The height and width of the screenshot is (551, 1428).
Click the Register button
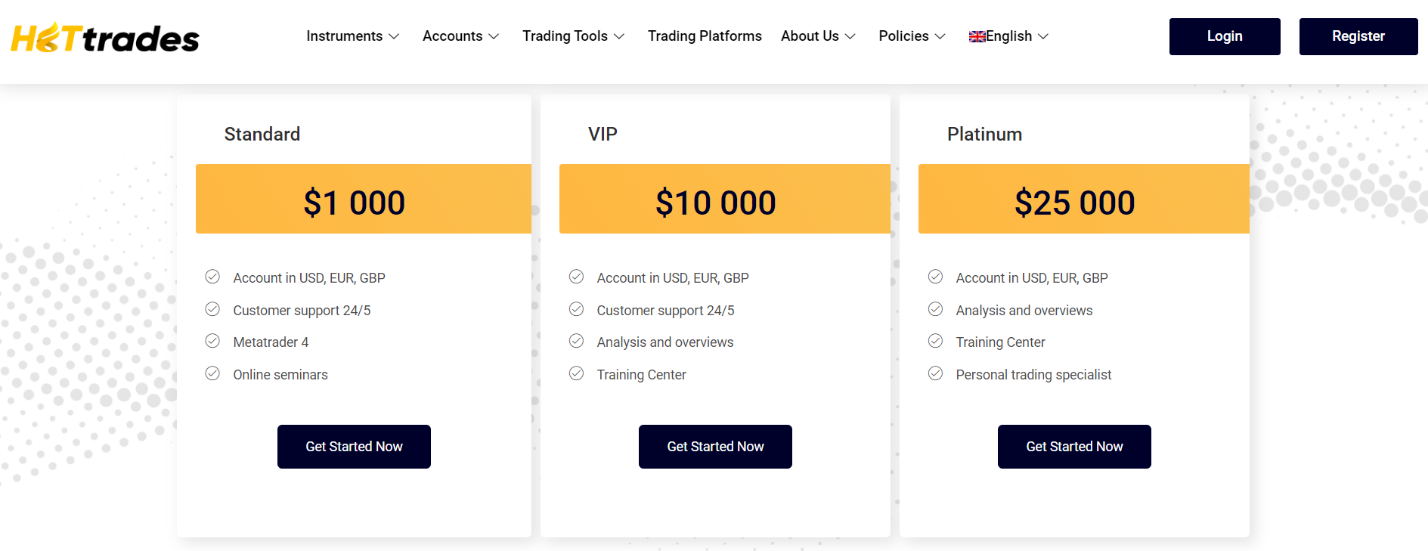click(x=1358, y=36)
